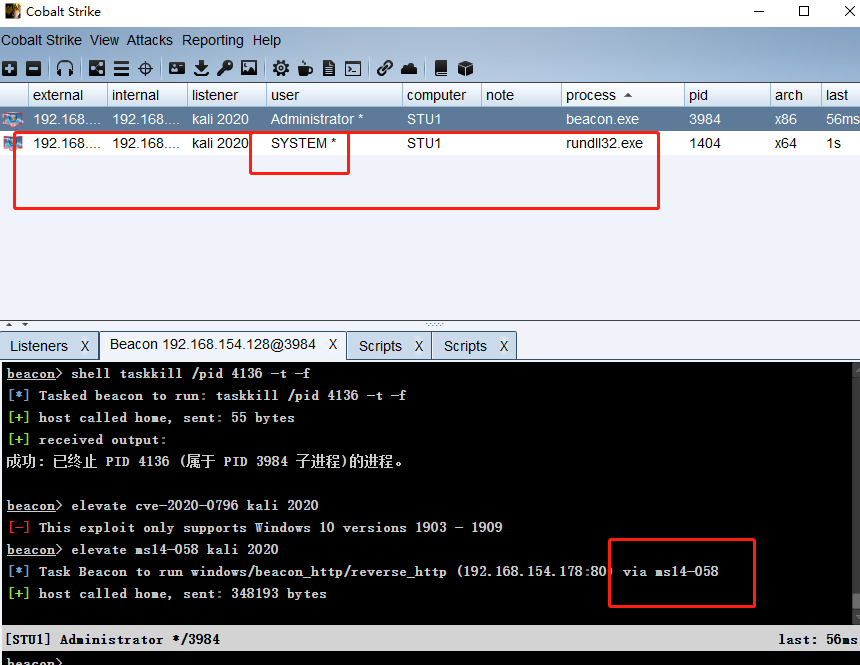The height and width of the screenshot is (665, 860).
Task: Close the Beacon 192.168.154.128@3984 tab
Action: pos(333,345)
